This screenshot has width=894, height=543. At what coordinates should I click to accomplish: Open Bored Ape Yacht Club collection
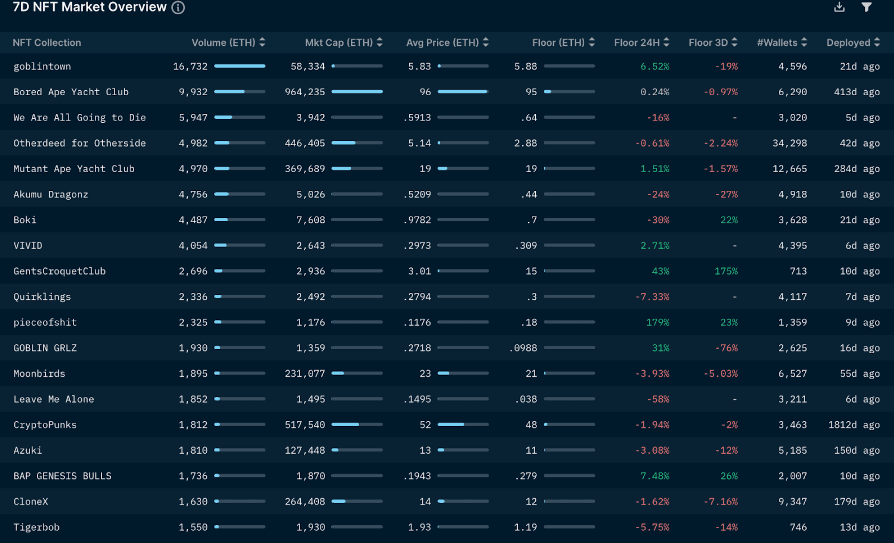coord(71,92)
